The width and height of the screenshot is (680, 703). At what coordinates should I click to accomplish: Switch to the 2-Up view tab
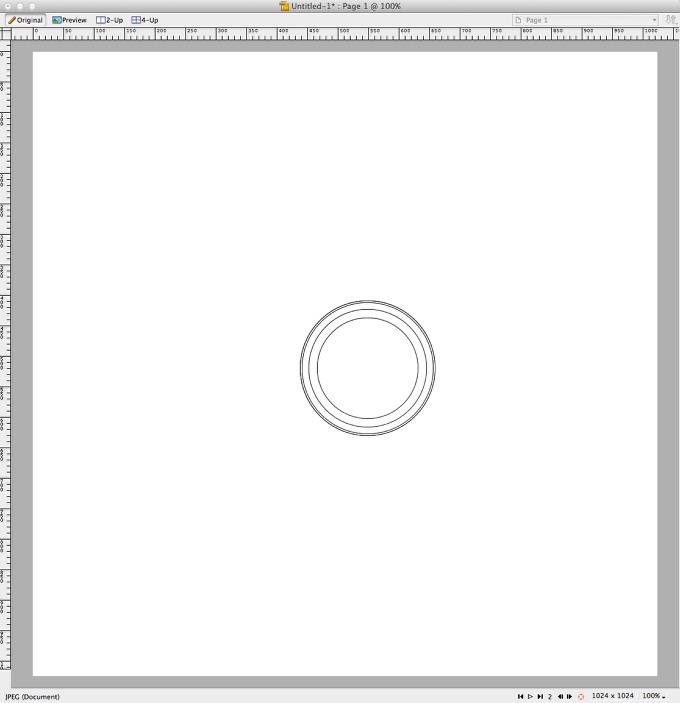109,20
